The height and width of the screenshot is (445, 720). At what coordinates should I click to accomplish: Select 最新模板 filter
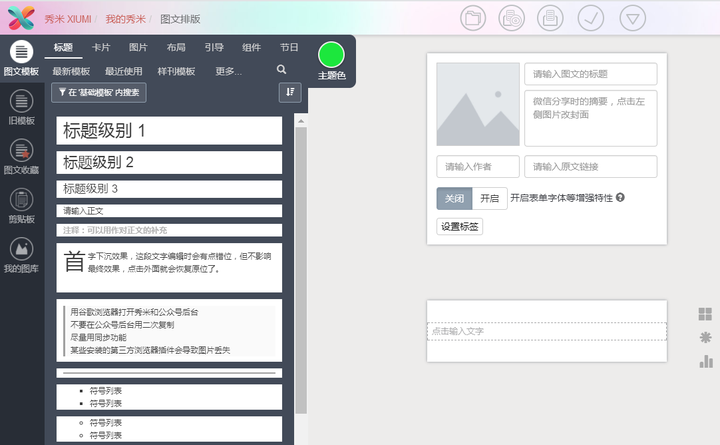point(71,71)
